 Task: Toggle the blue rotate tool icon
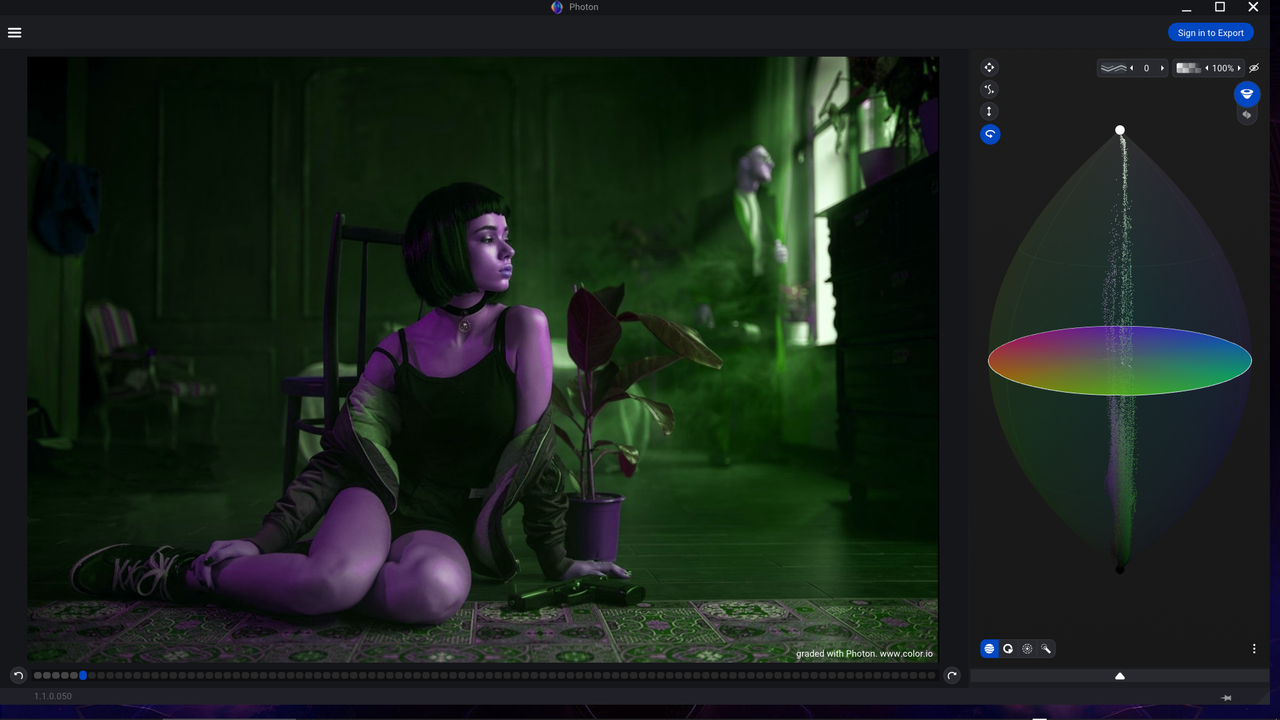click(x=989, y=134)
